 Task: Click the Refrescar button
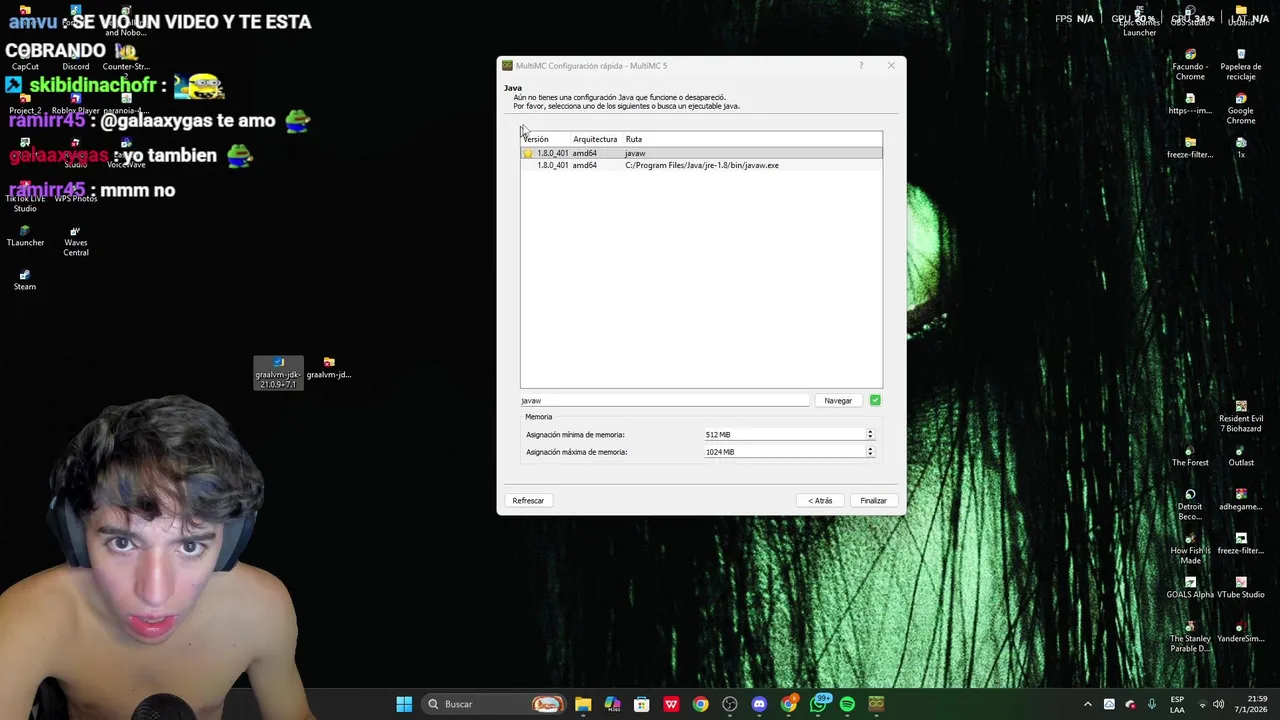coord(528,500)
